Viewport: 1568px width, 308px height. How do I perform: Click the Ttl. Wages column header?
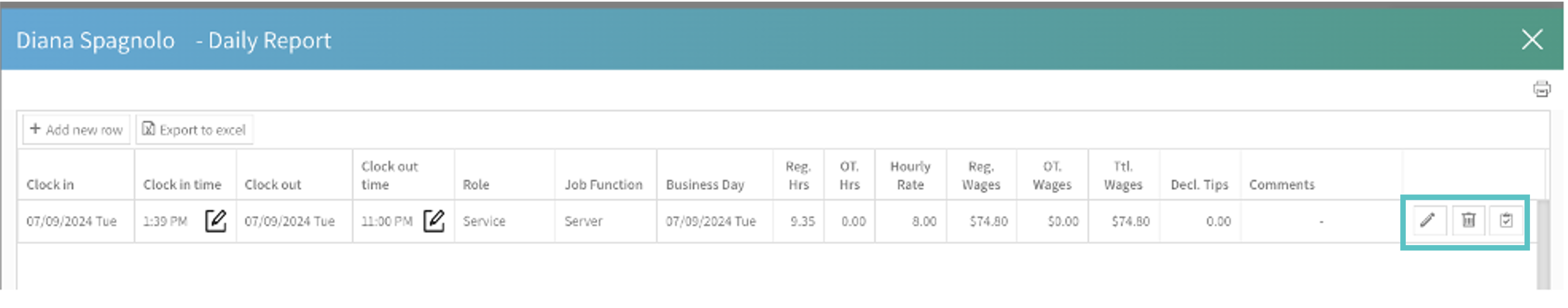coord(1123,175)
